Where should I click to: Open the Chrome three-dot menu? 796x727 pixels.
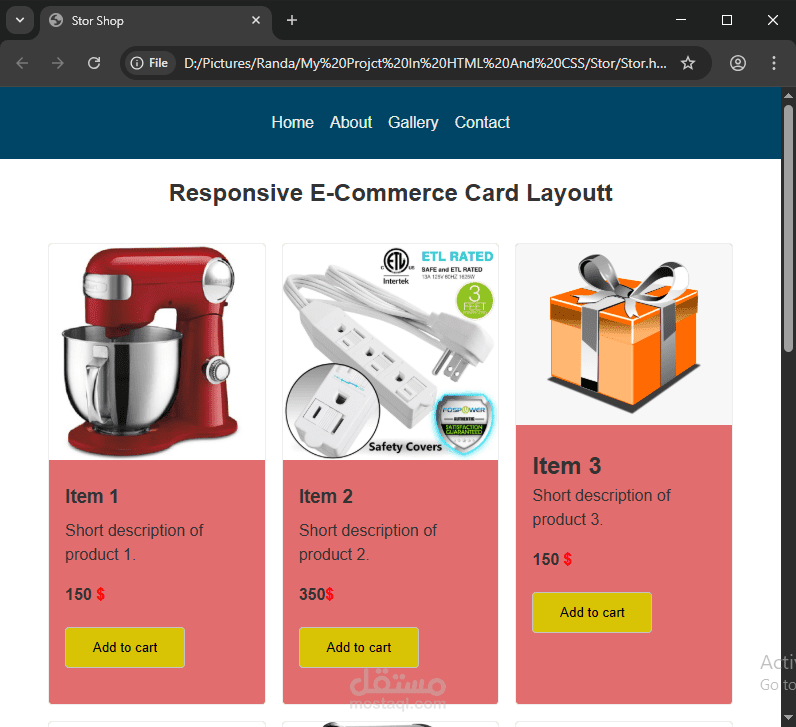774,63
